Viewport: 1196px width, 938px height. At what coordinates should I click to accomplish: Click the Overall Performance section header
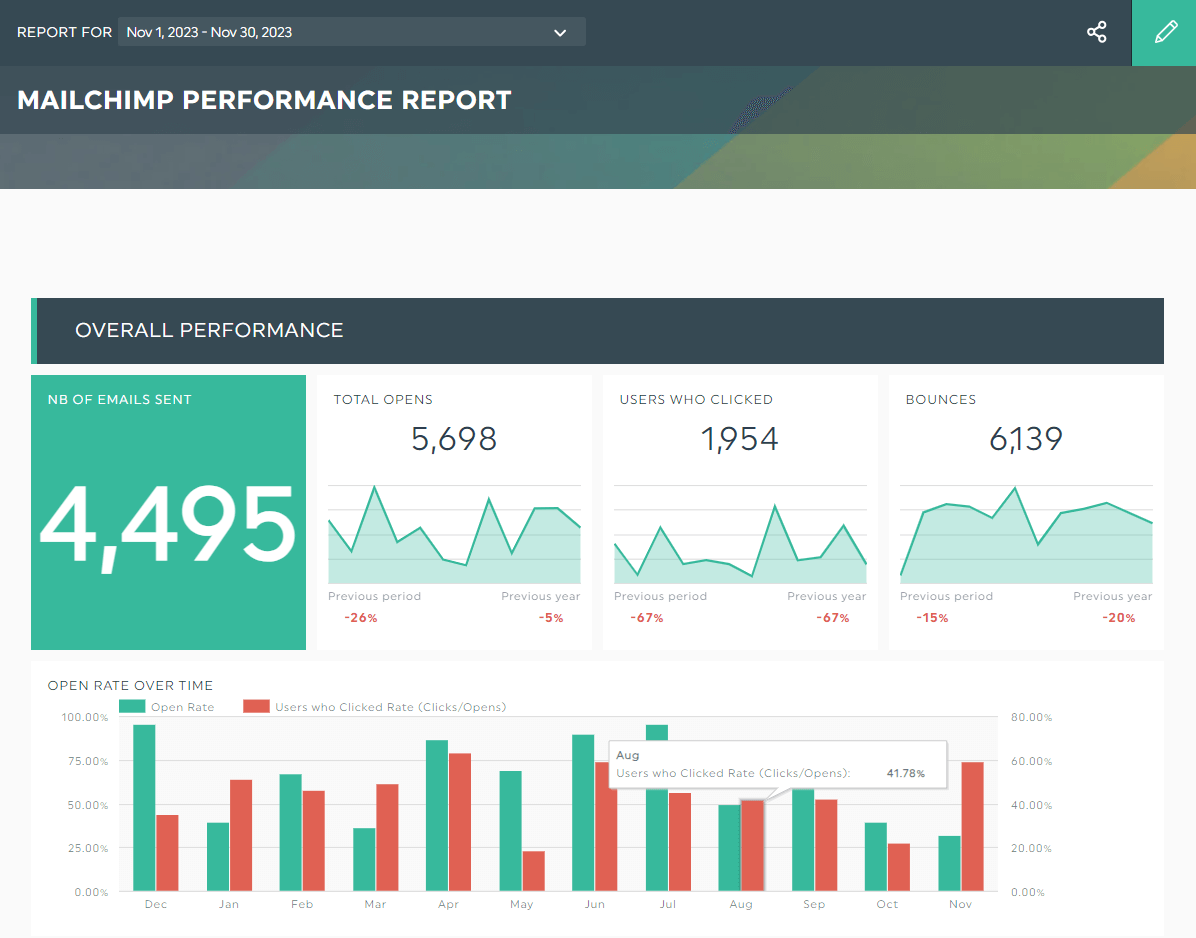pos(597,330)
